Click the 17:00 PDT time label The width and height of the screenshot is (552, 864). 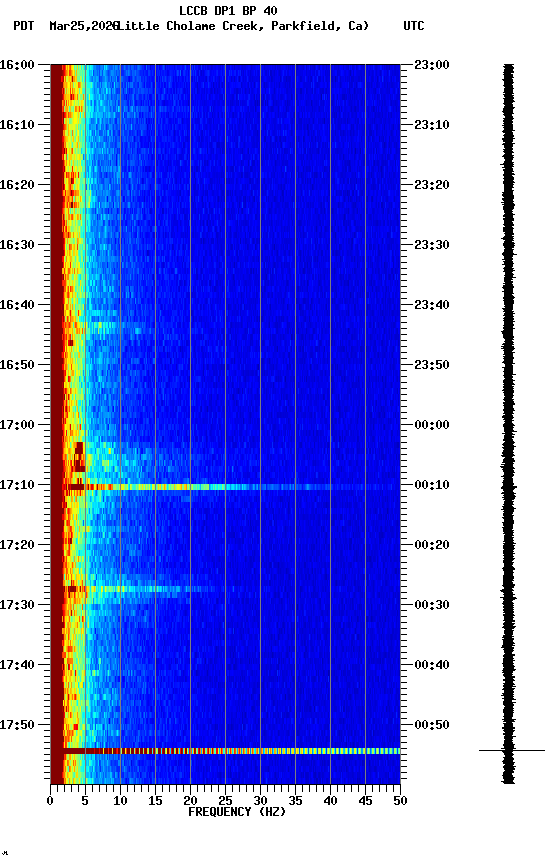click(17, 425)
